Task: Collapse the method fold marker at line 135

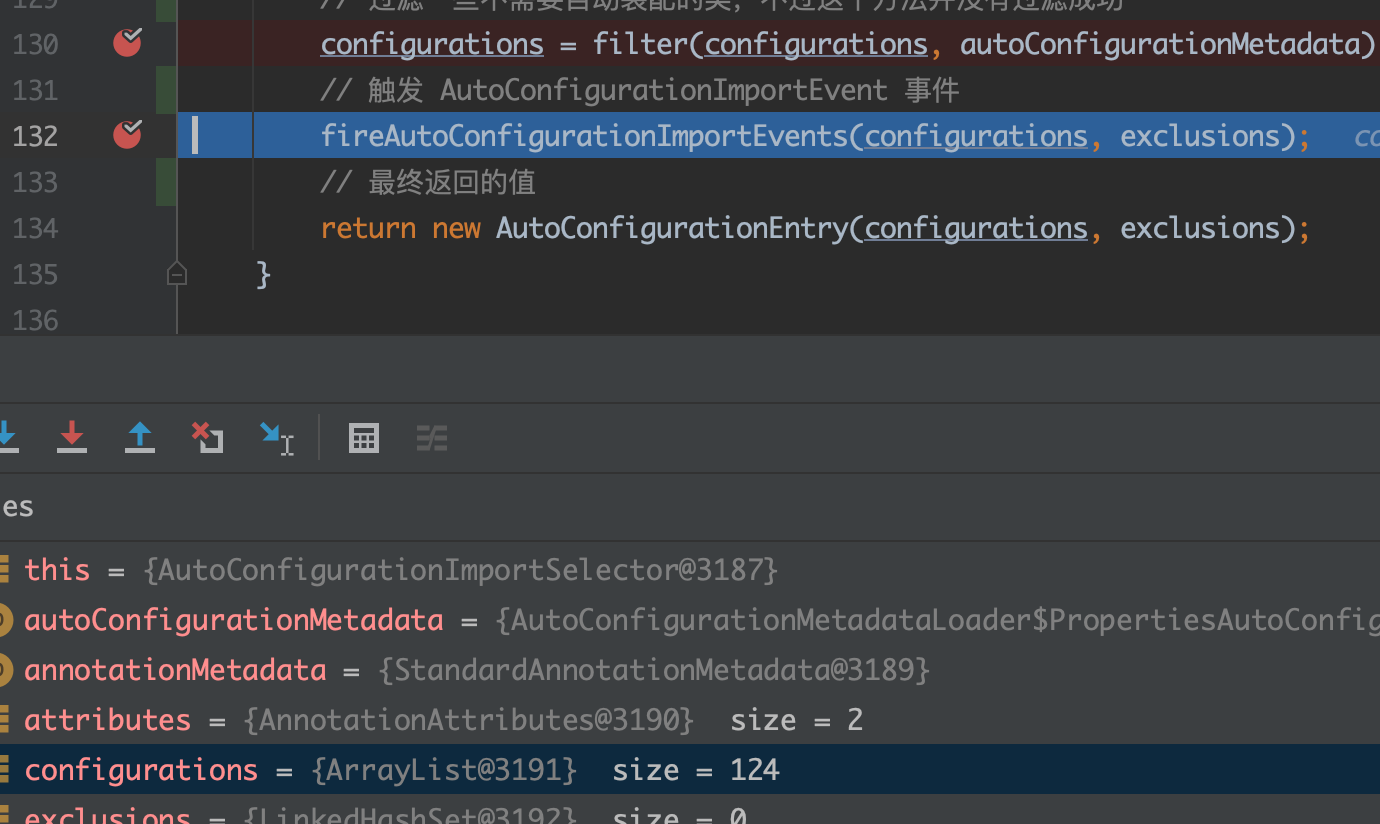Action: [177, 274]
